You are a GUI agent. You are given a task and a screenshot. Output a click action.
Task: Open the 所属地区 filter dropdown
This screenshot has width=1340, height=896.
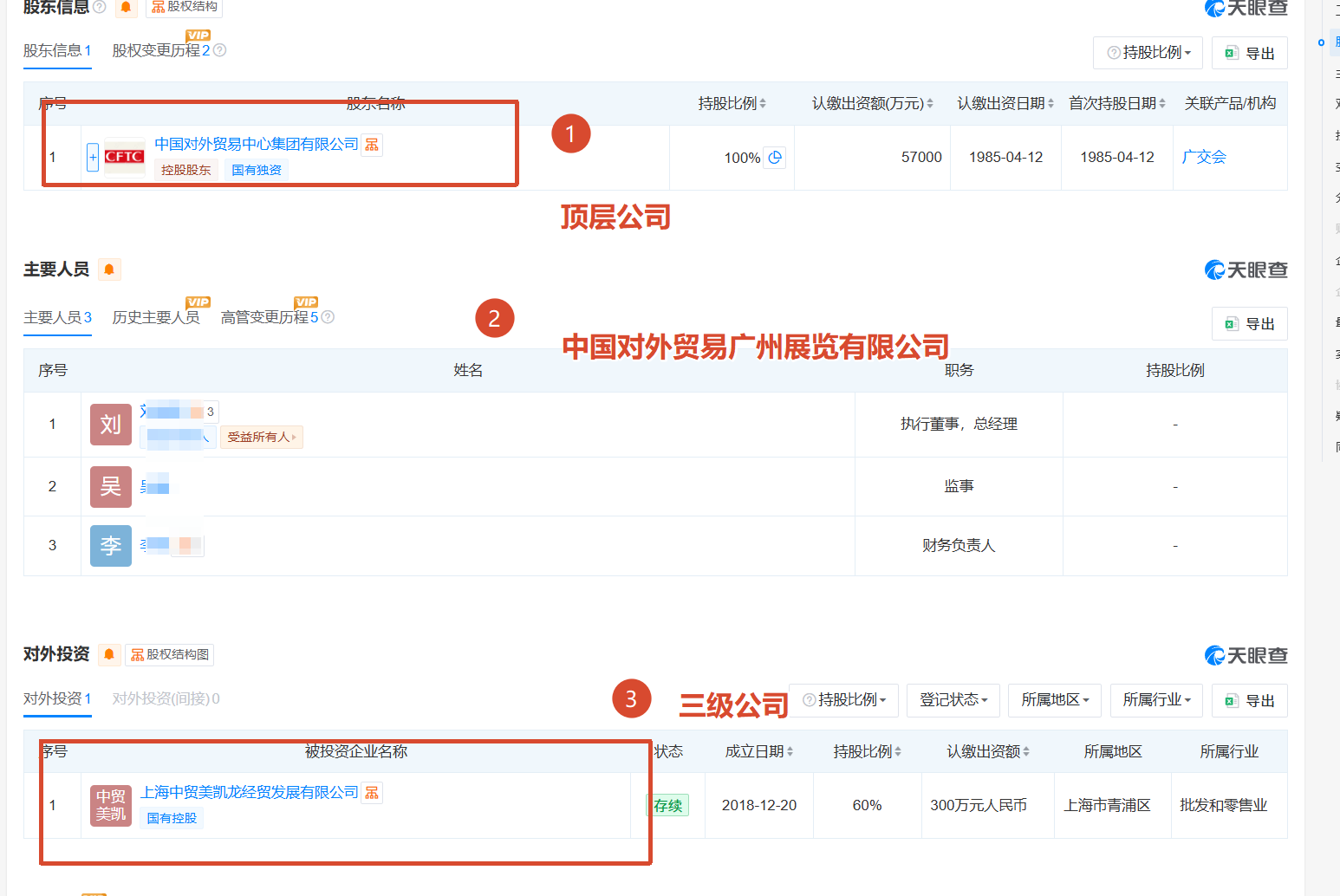click(x=1055, y=700)
